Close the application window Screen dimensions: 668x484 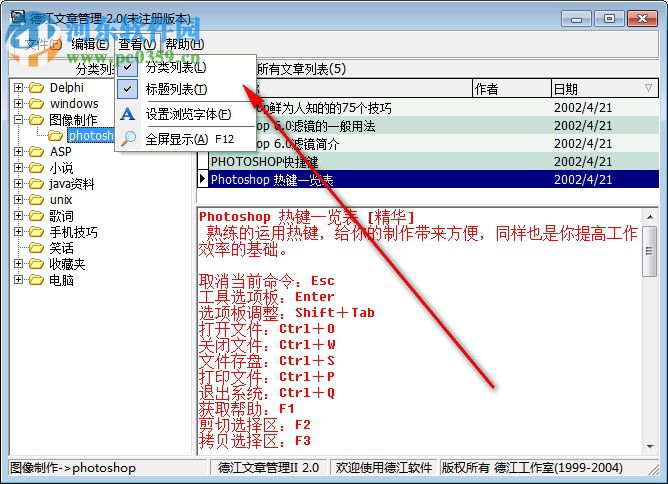[642, 19]
